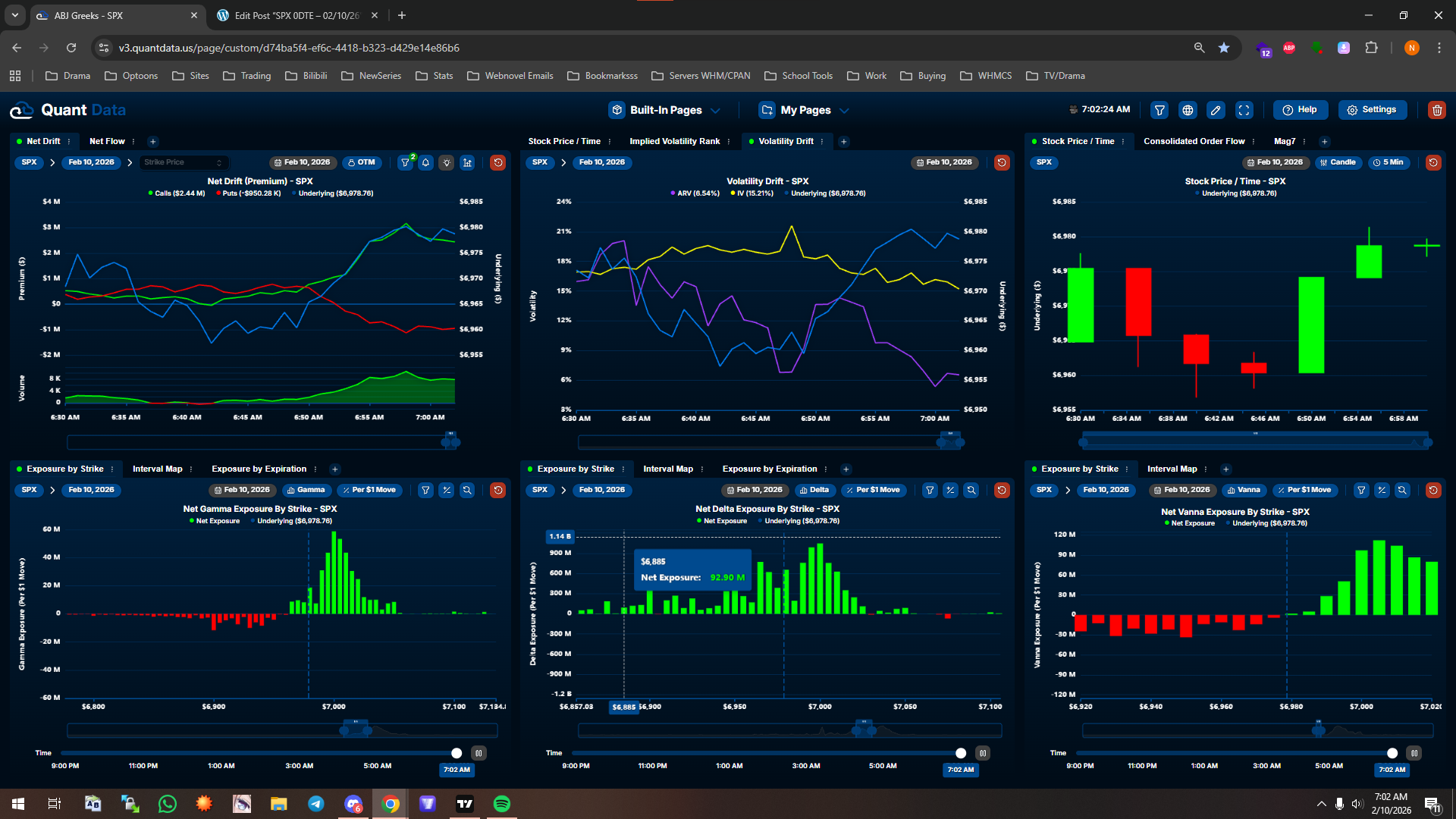Pause time playback under Net Delta chart
1456x819 pixels.
pos(982,753)
